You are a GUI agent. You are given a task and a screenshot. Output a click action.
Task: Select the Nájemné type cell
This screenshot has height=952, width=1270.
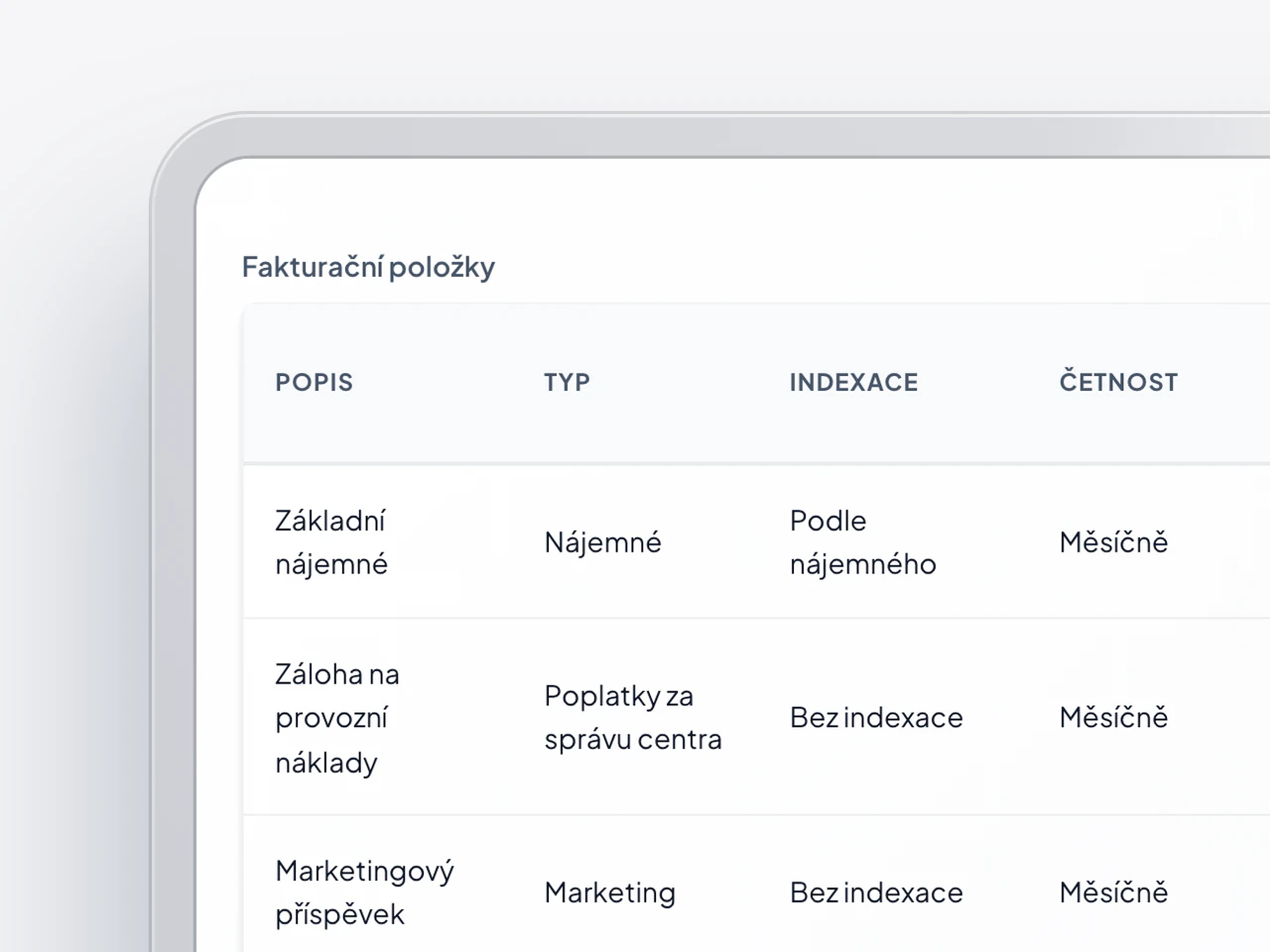602,542
